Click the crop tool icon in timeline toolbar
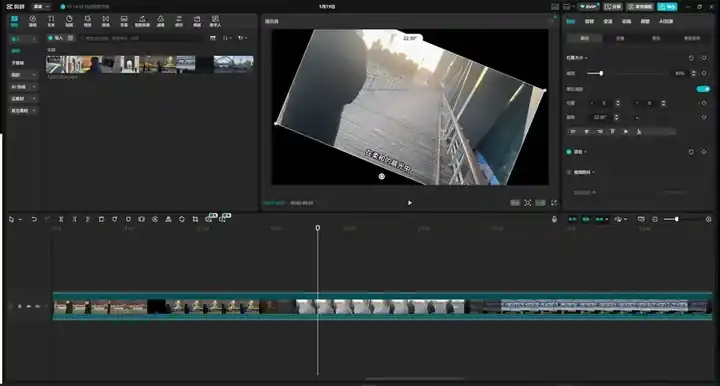 pos(195,219)
